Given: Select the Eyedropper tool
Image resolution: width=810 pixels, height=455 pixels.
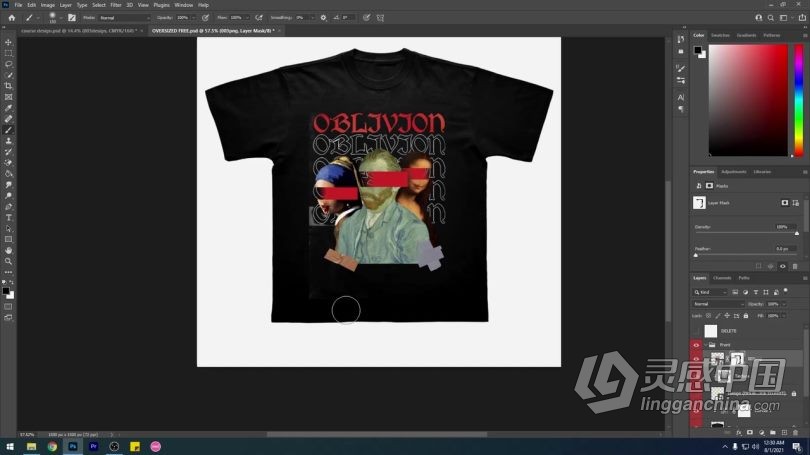Looking at the screenshot, I should click(x=8, y=108).
